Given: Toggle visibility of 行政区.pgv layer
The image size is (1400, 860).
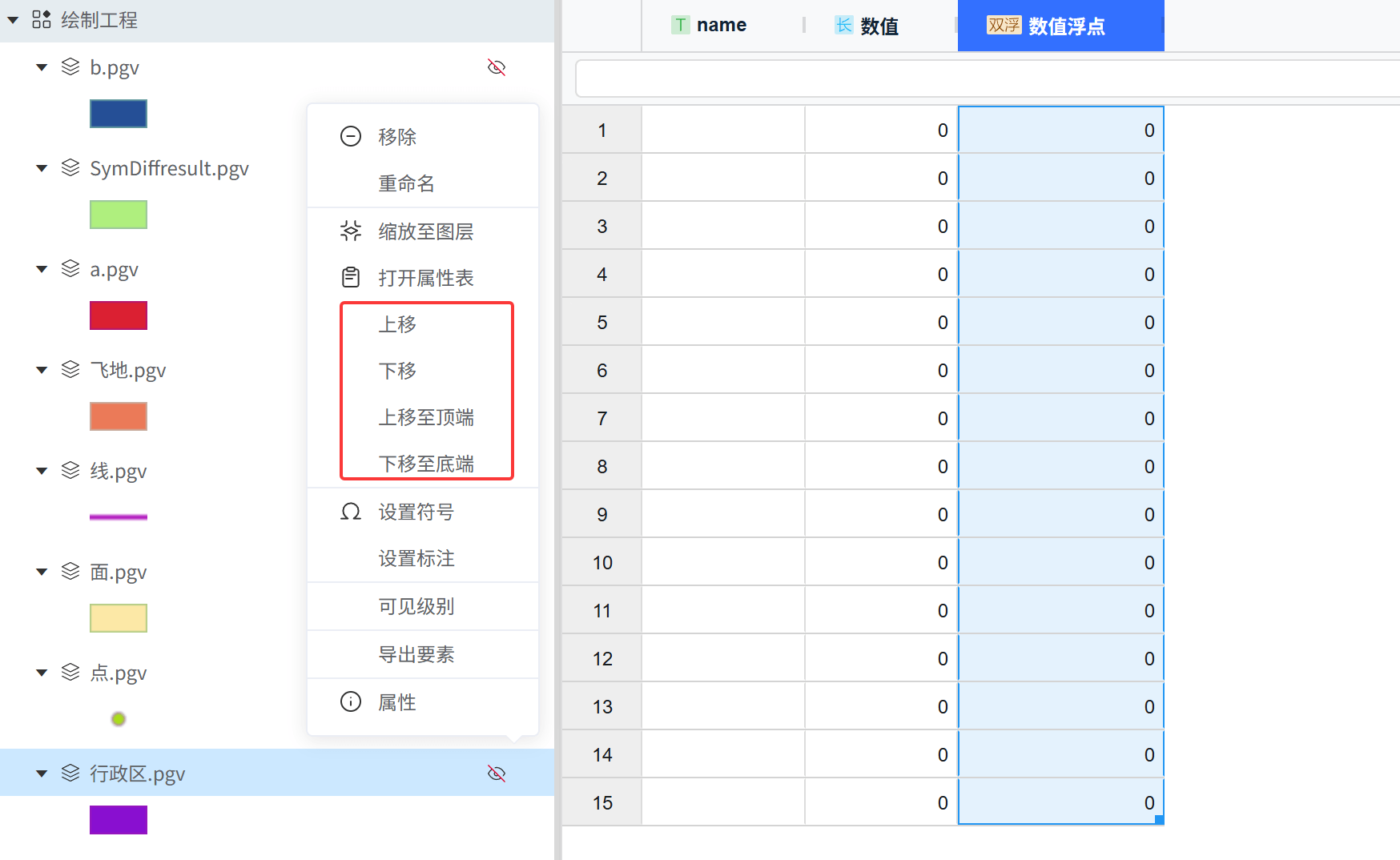Looking at the screenshot, I should [497, 774].
